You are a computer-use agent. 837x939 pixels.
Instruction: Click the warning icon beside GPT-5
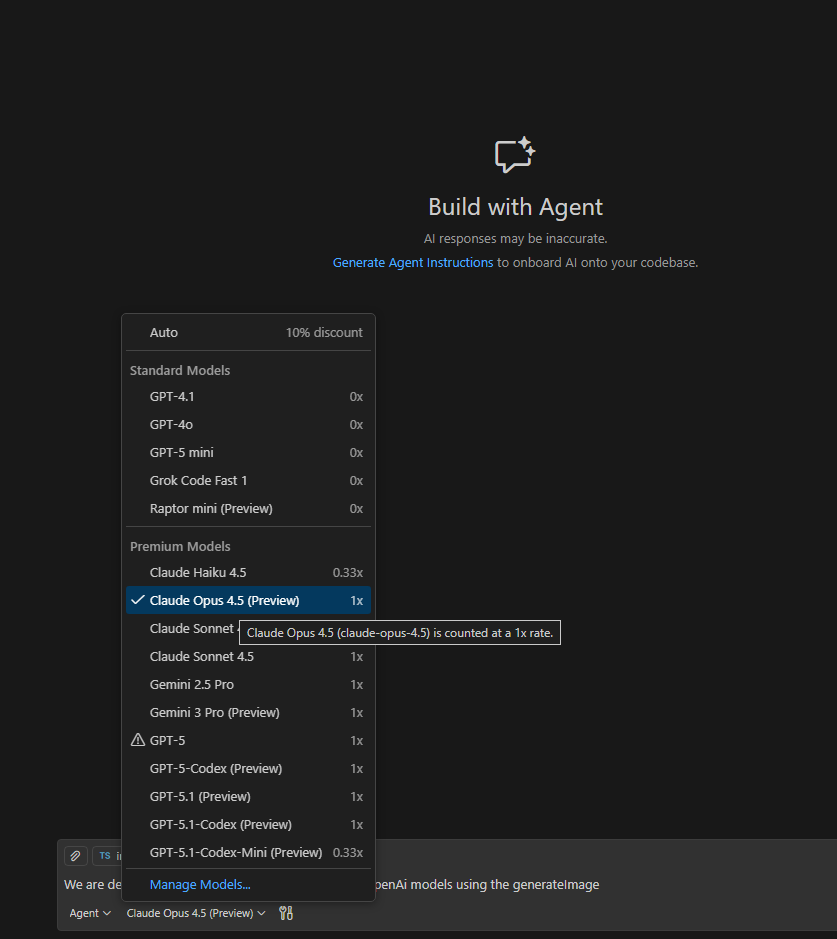coord(138,740)
